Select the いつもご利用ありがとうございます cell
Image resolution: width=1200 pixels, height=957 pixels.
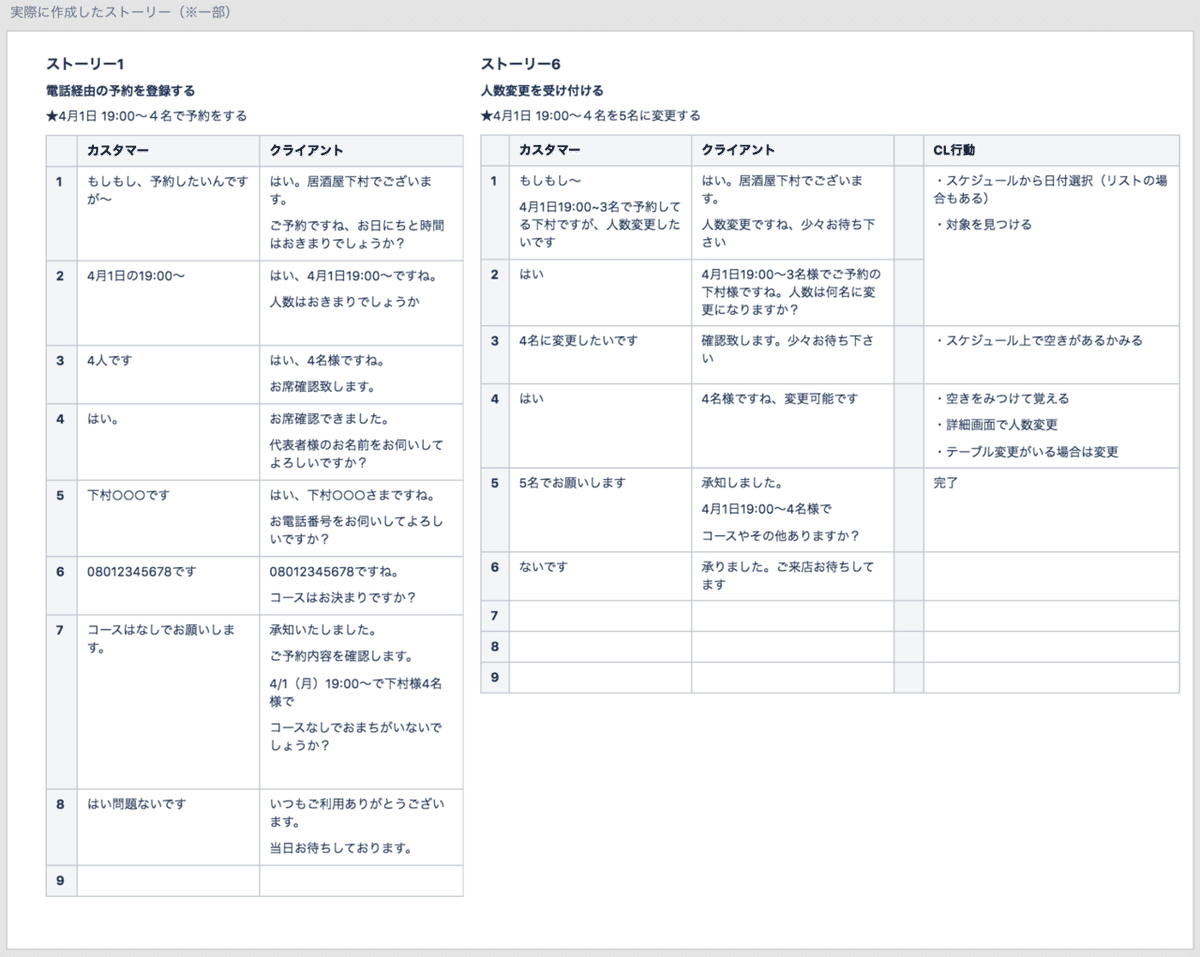(x=353, y=812)
